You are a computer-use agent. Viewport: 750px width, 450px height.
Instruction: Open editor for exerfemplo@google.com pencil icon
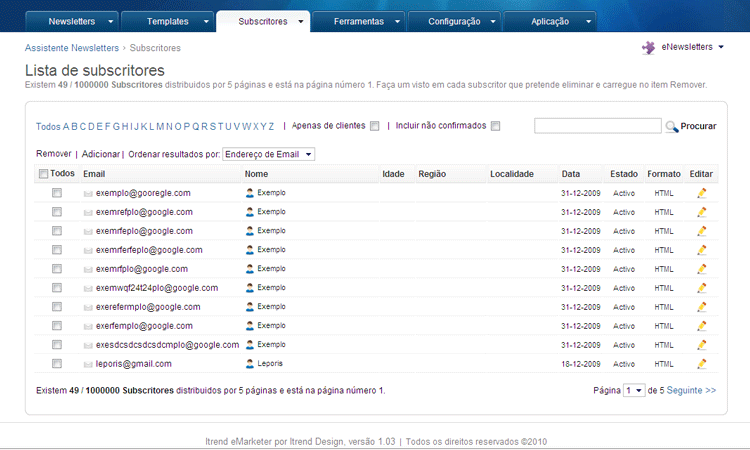pyautogui.click(x=701, y=326)
